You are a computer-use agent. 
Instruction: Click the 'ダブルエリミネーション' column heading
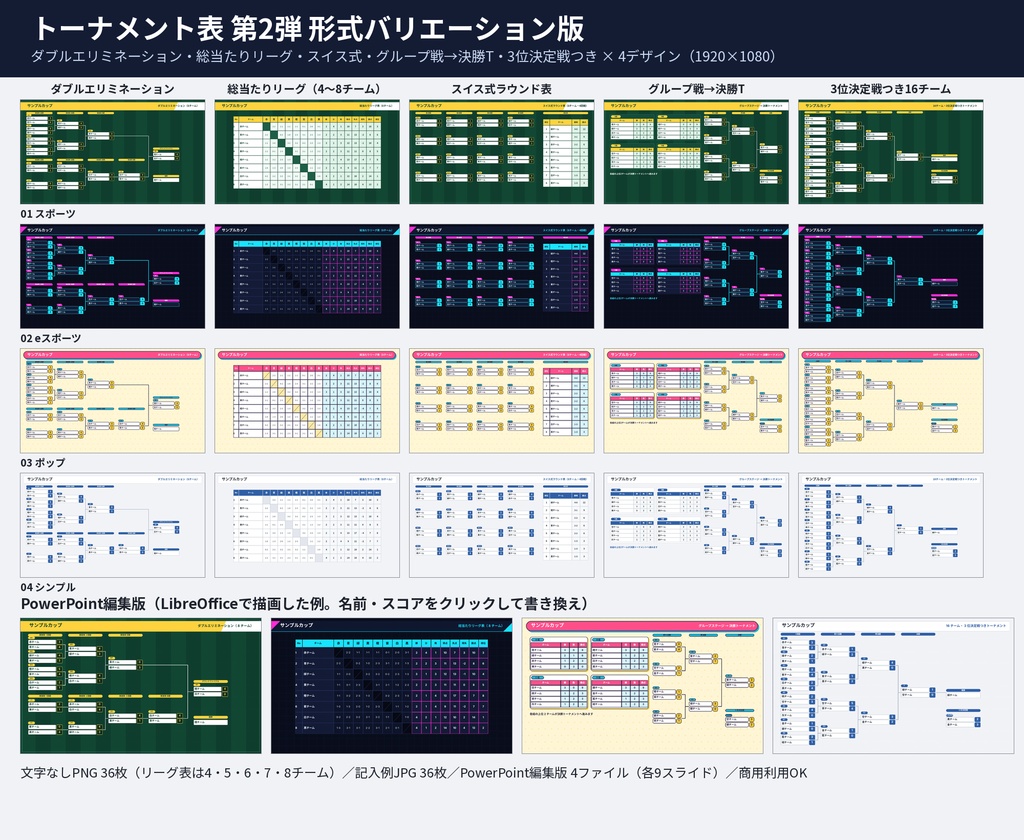112,89
